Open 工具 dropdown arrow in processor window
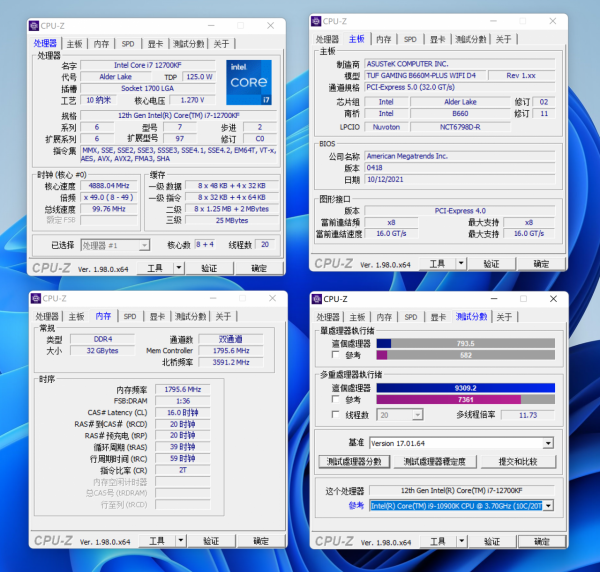This screenshot has height=572, width=600. click(x=179, y=268)
